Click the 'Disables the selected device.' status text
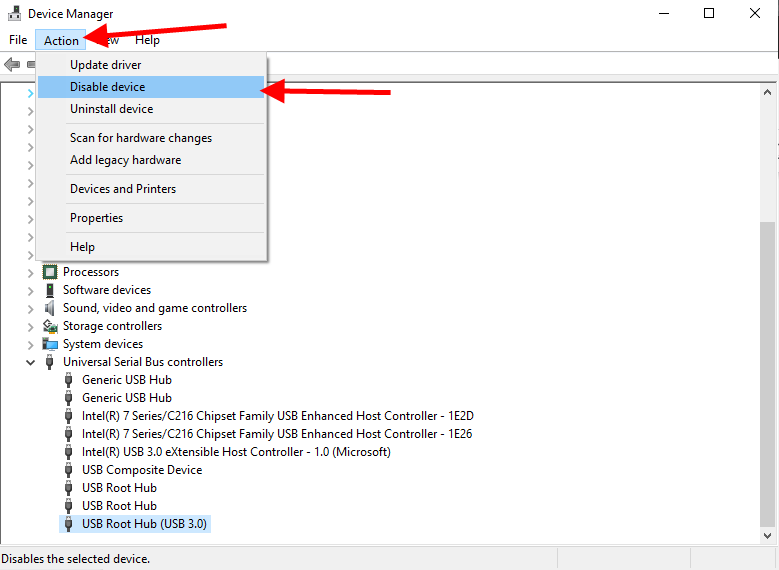Screen dimensions: 779x570 pyautogui.click(x=76, y=559)
